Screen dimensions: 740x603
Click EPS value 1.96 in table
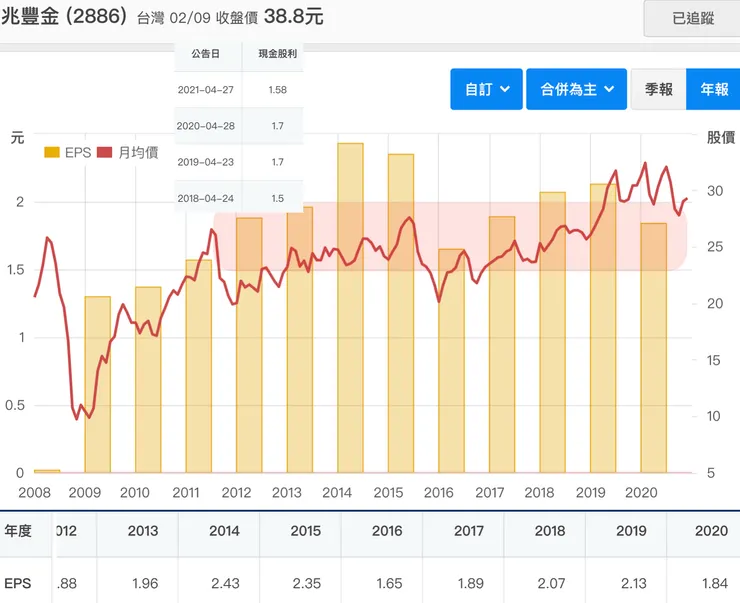(x=145, y=584)
